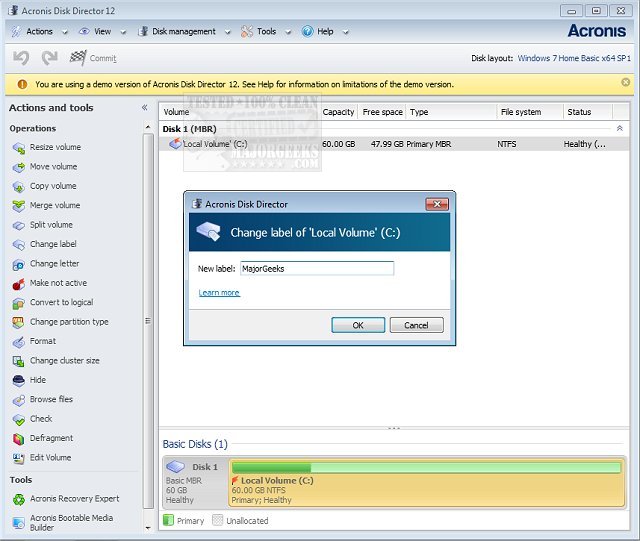Open the Actions menu
The image size is (640, 541).
[40, 31]
